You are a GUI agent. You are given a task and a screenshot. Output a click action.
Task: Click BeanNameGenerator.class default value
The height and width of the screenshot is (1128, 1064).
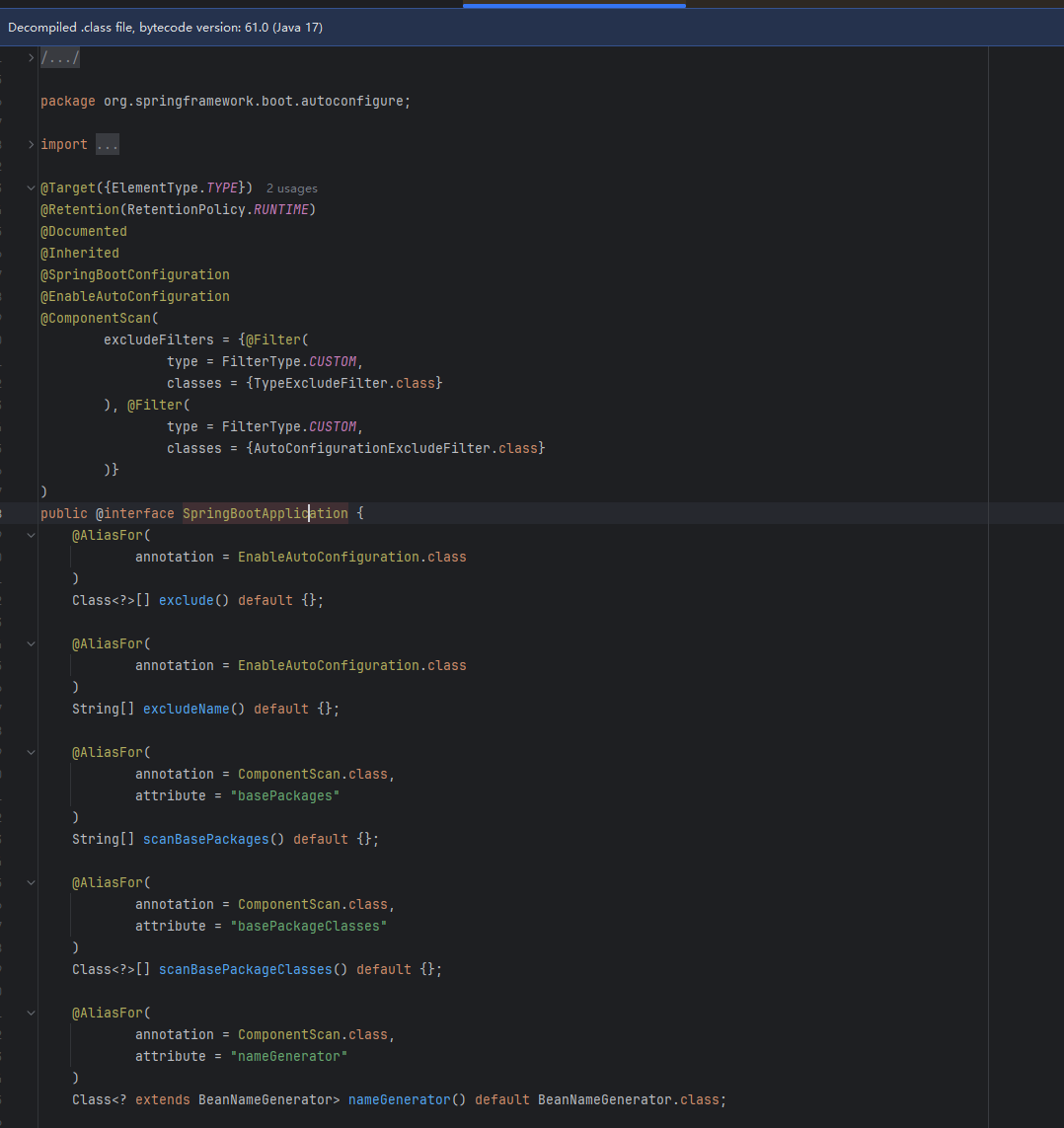(x=628, y=1099)
